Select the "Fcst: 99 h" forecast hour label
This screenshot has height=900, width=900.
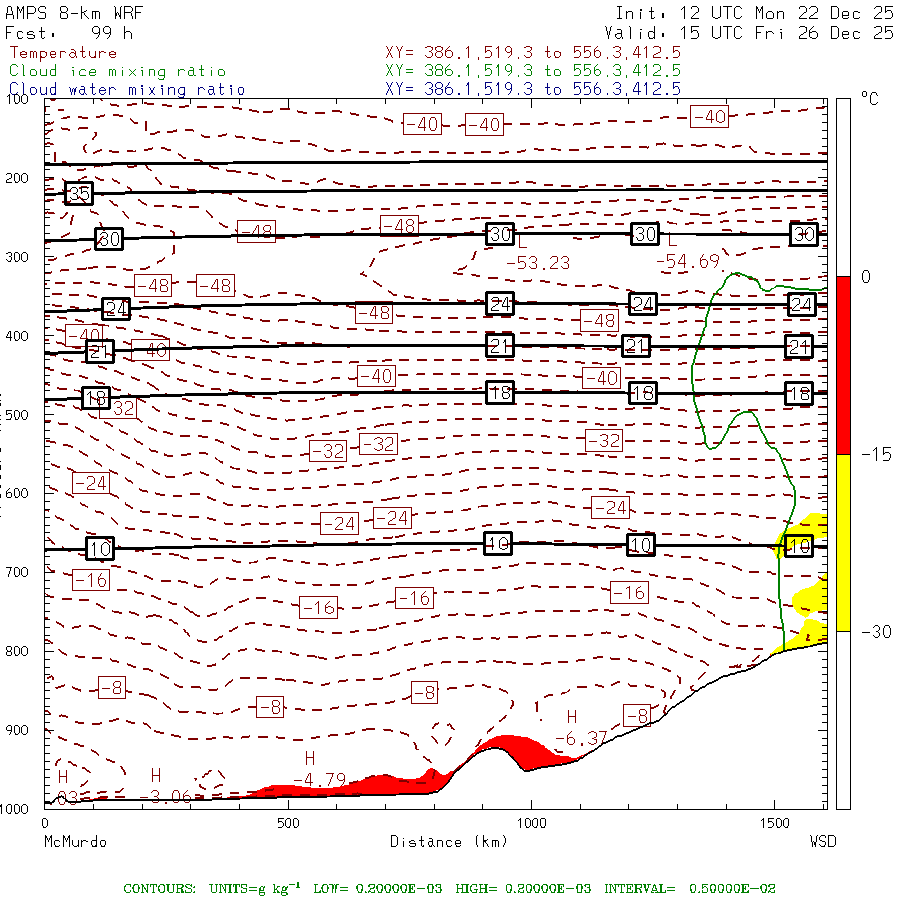tap(69, 33)
